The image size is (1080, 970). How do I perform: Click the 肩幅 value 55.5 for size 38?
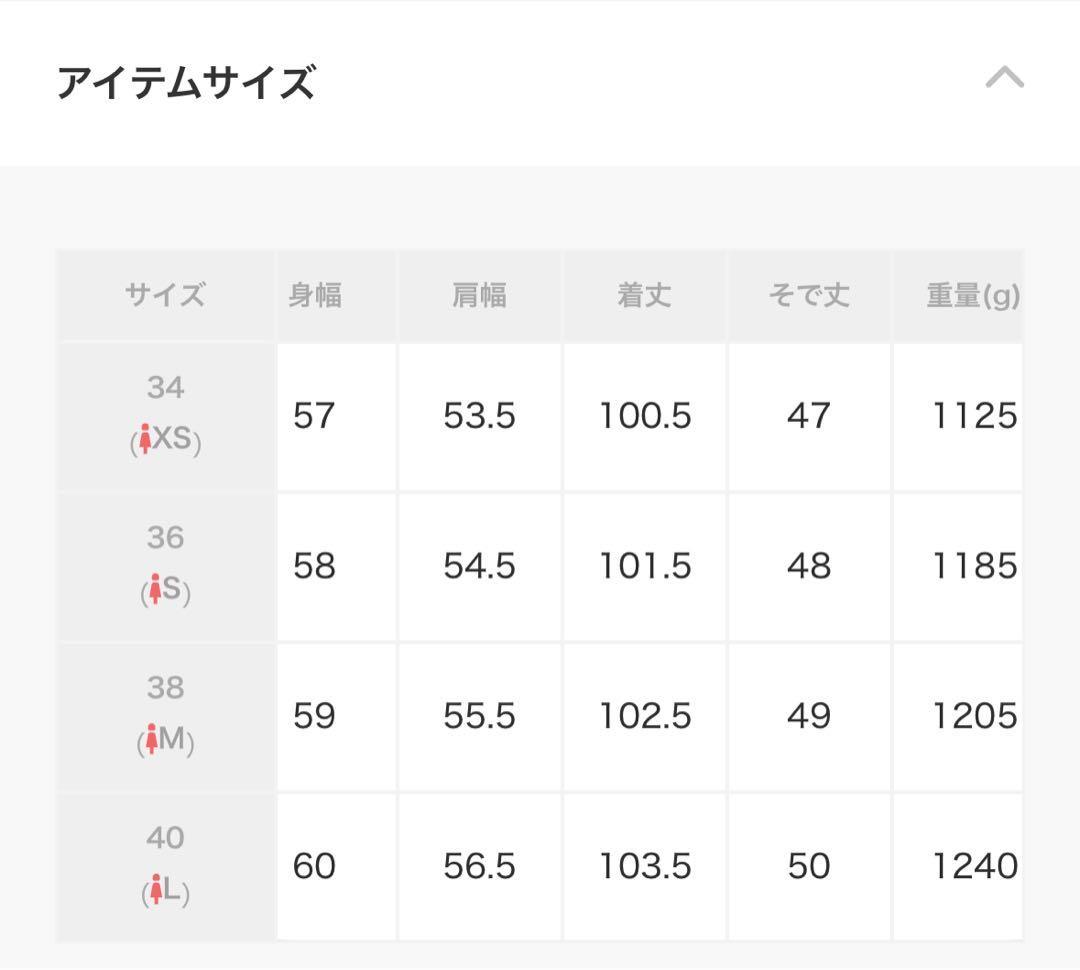(x=479, y=717)
